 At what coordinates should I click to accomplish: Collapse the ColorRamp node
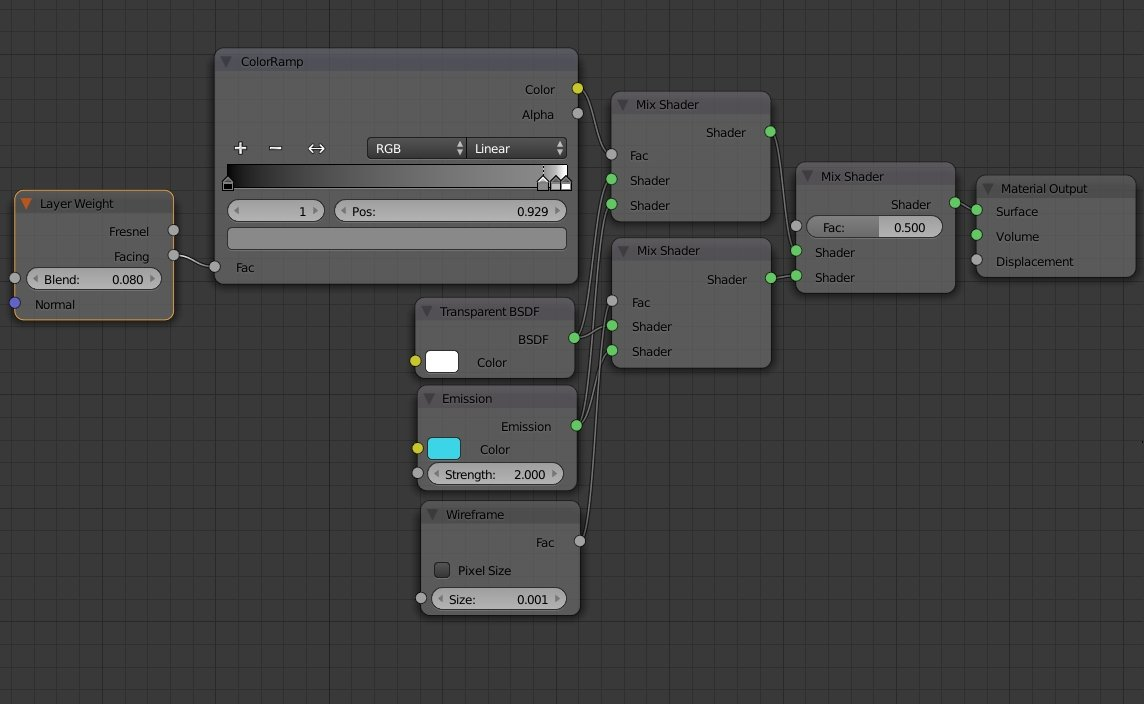pos(226,62)
